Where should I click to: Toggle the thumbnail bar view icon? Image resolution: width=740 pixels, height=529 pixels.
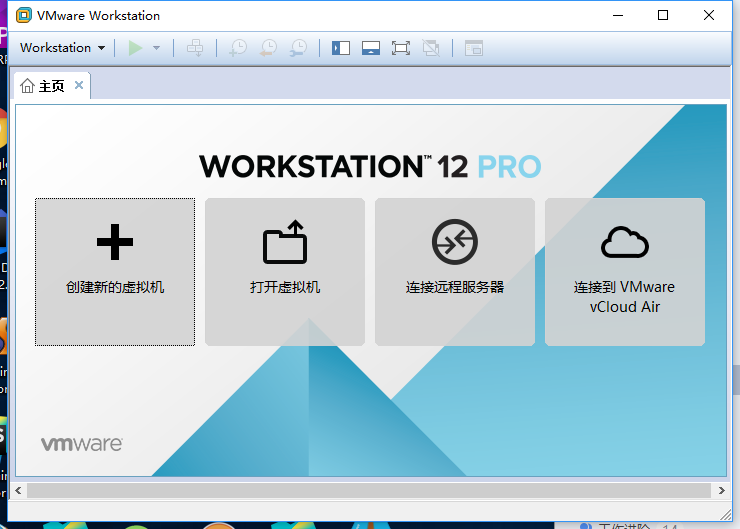point(371,48)
